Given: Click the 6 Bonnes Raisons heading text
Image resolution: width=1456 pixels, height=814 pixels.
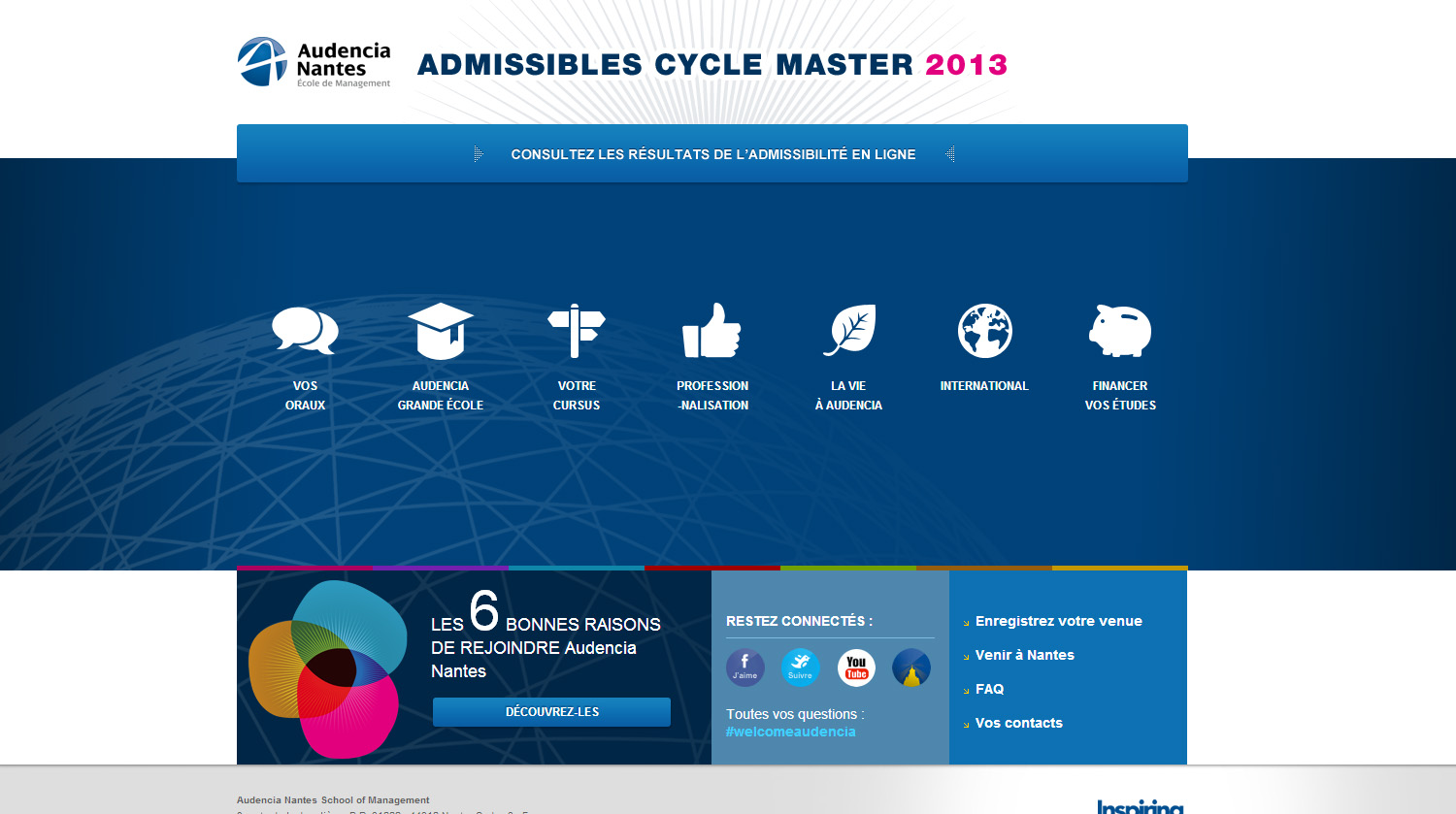Looking at the screenshot, I should (546, 635).
